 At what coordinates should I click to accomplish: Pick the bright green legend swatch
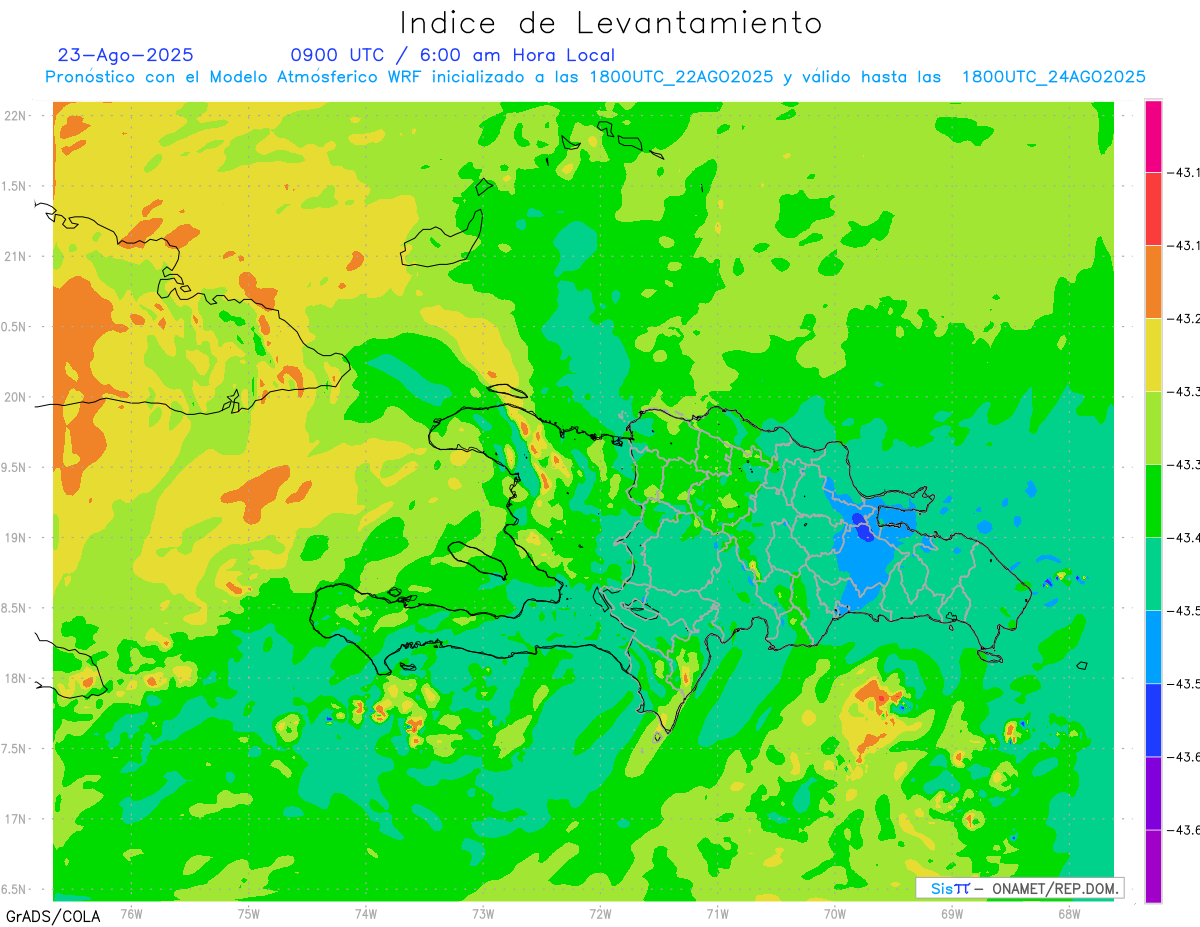(x=1153, y=501)
